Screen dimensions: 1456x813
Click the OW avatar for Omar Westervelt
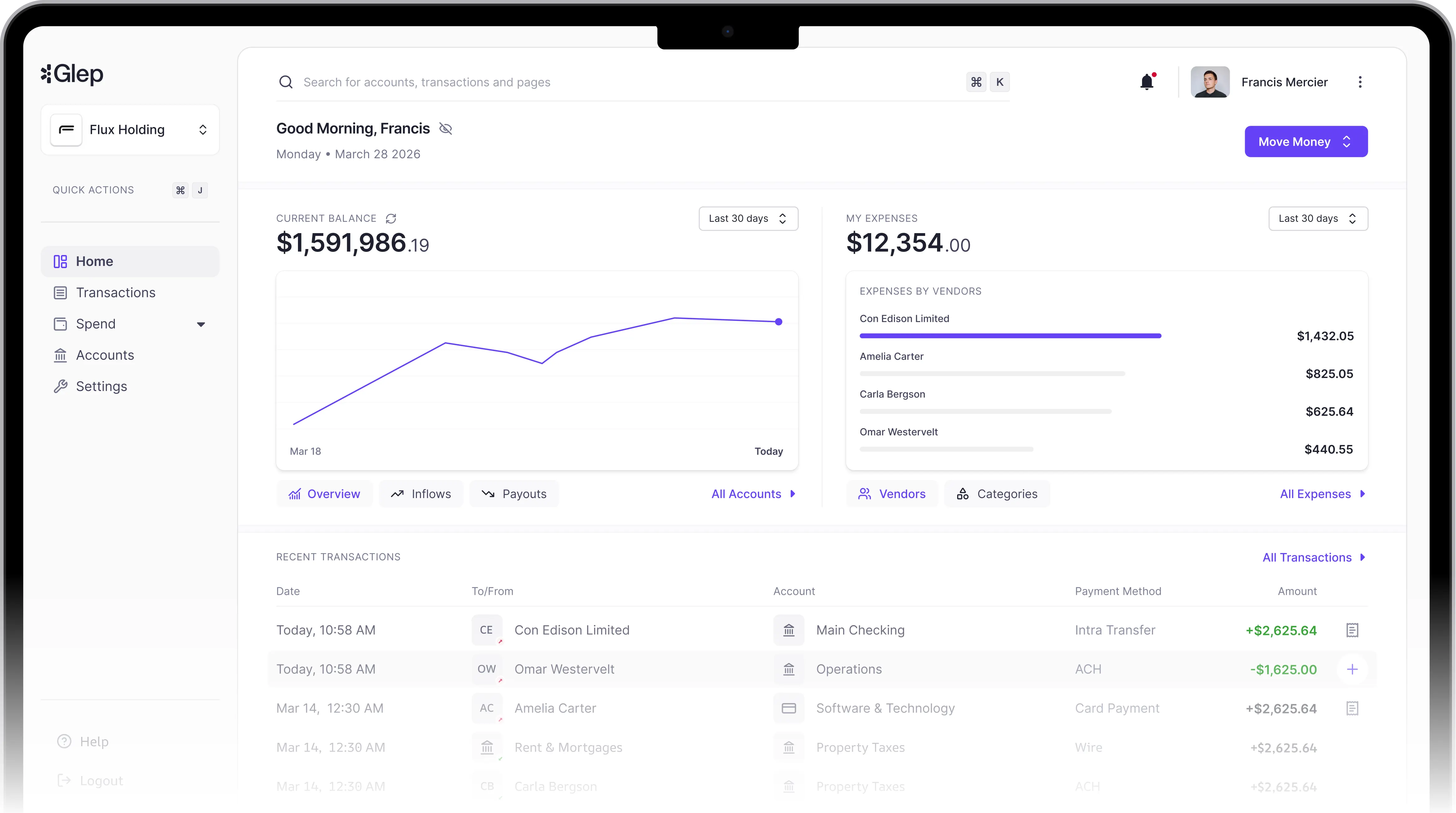coord(487,669)
